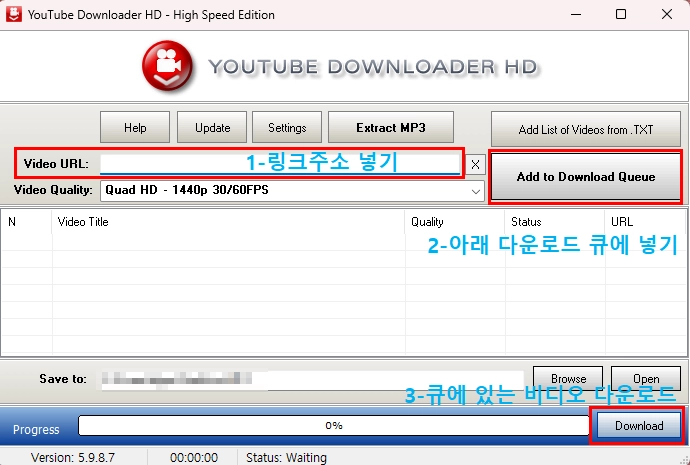
Task: Click Add List of Videos from .TXT
Action: 586,129
